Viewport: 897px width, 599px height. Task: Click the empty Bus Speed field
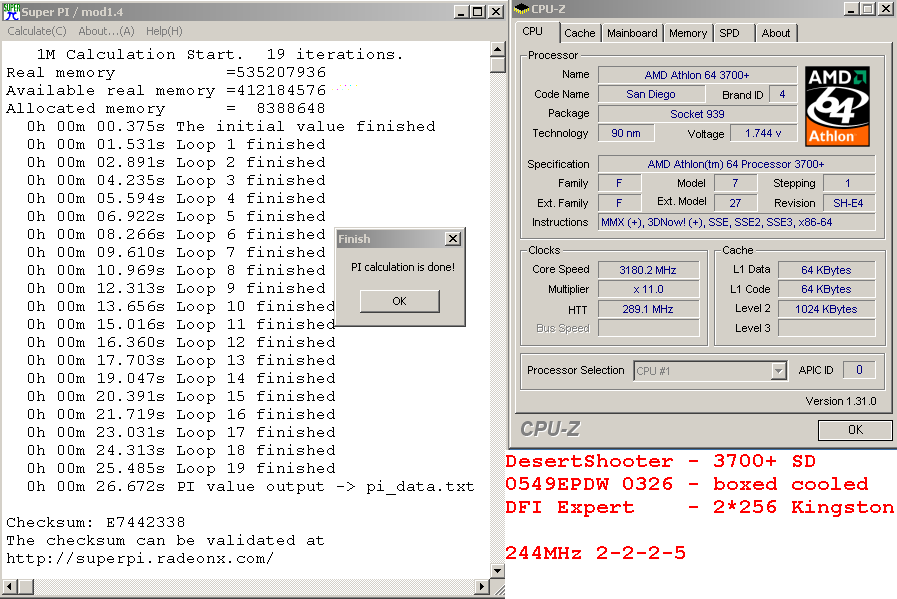pos(648,328)
